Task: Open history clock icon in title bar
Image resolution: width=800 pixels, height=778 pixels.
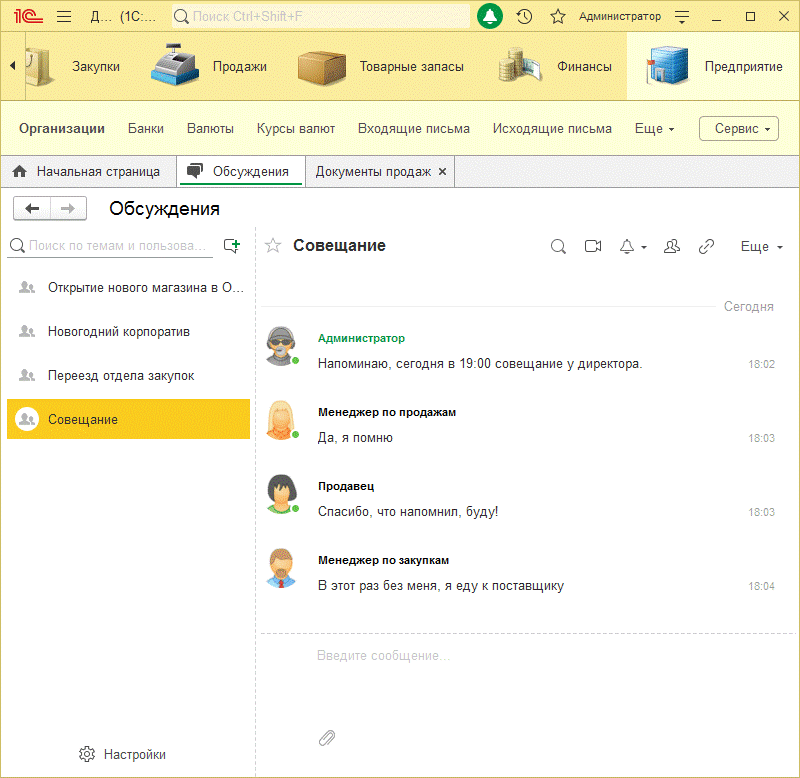Action: point(524,16)
